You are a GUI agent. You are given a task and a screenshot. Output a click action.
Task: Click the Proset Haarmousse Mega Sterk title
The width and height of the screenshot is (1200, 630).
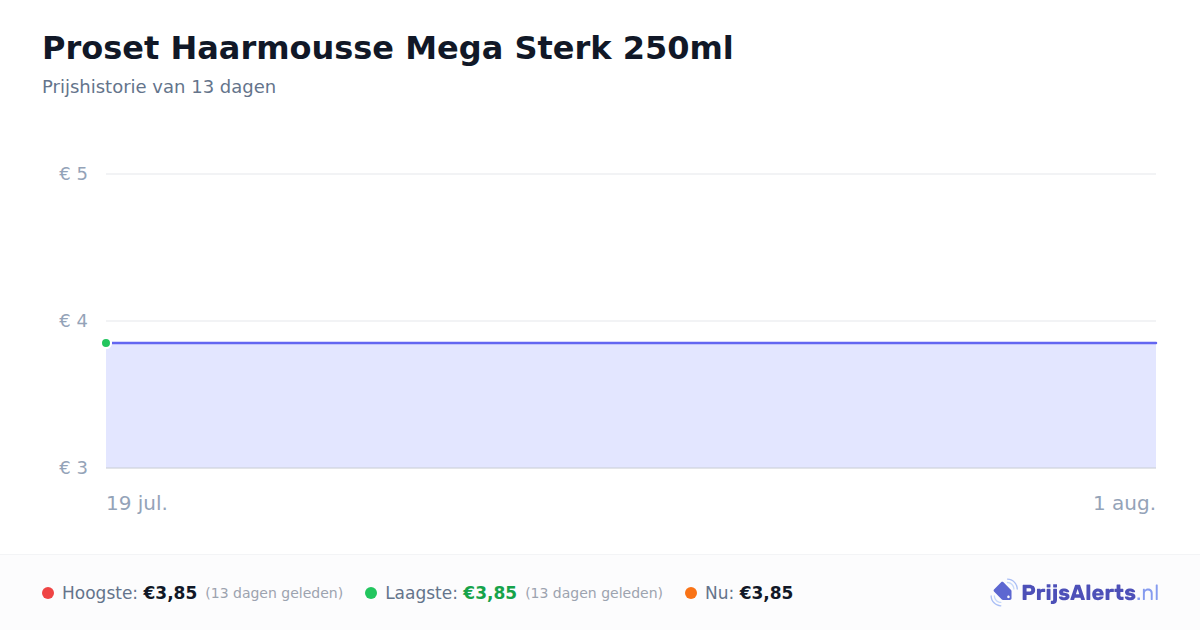click(x=388, y=48)
